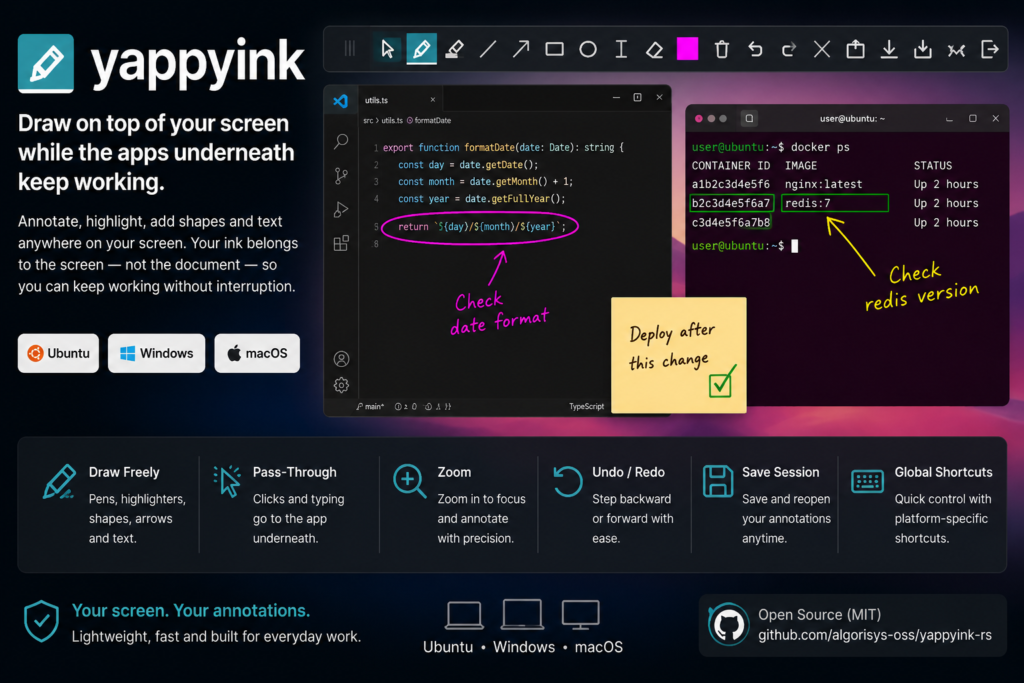Choose the Highlighter tool
The width and height of the screenshot is (1024, 683).
455,49
